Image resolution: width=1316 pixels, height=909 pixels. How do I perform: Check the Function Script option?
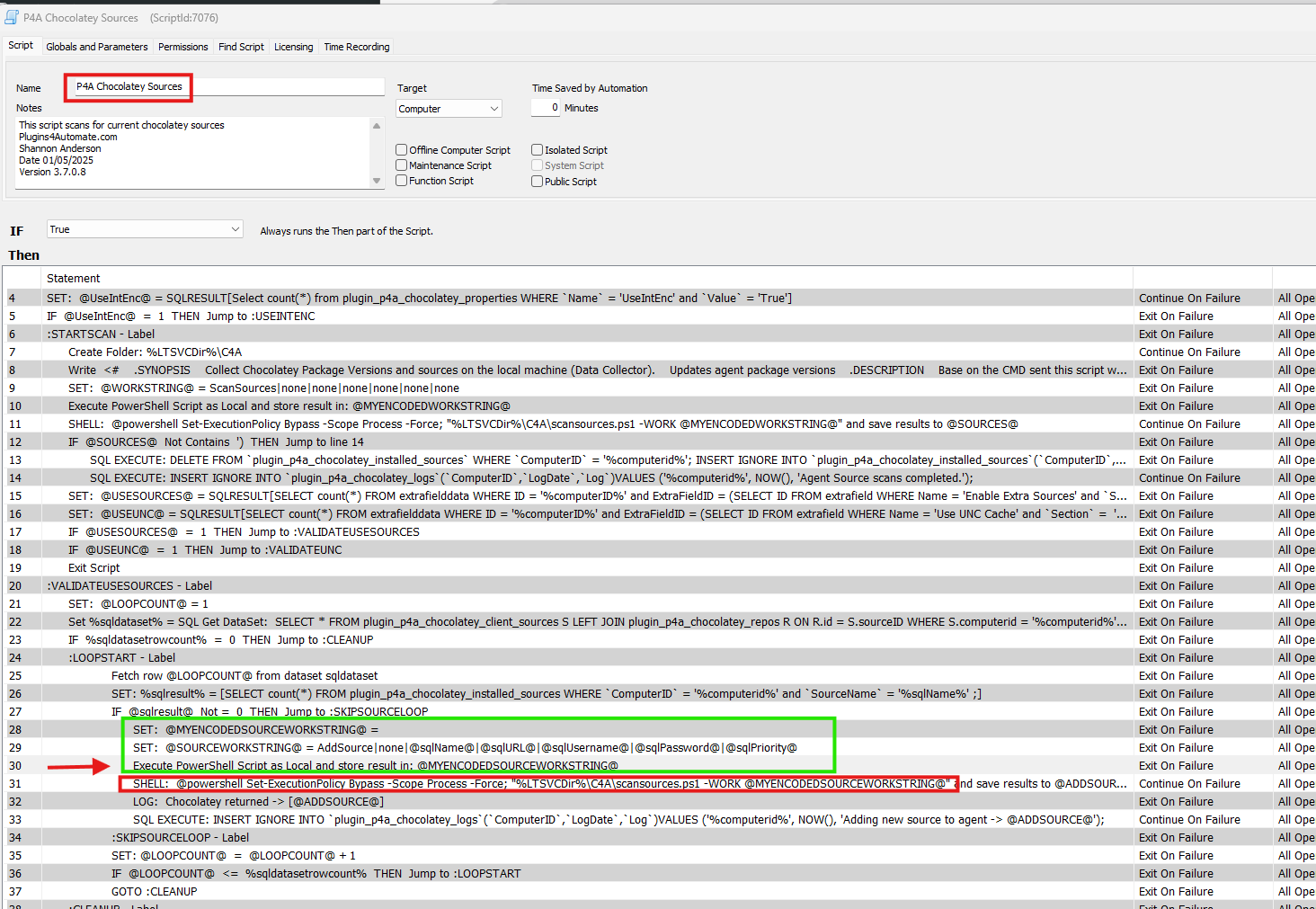pyautogui.click(x=402, y=181)
